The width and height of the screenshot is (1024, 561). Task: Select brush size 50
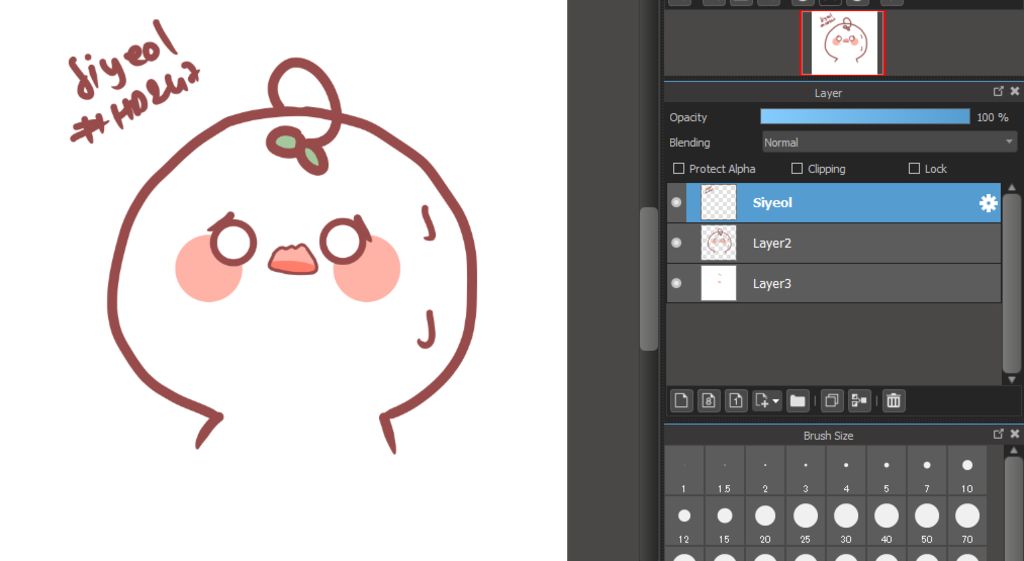click(x=927, y=521)
